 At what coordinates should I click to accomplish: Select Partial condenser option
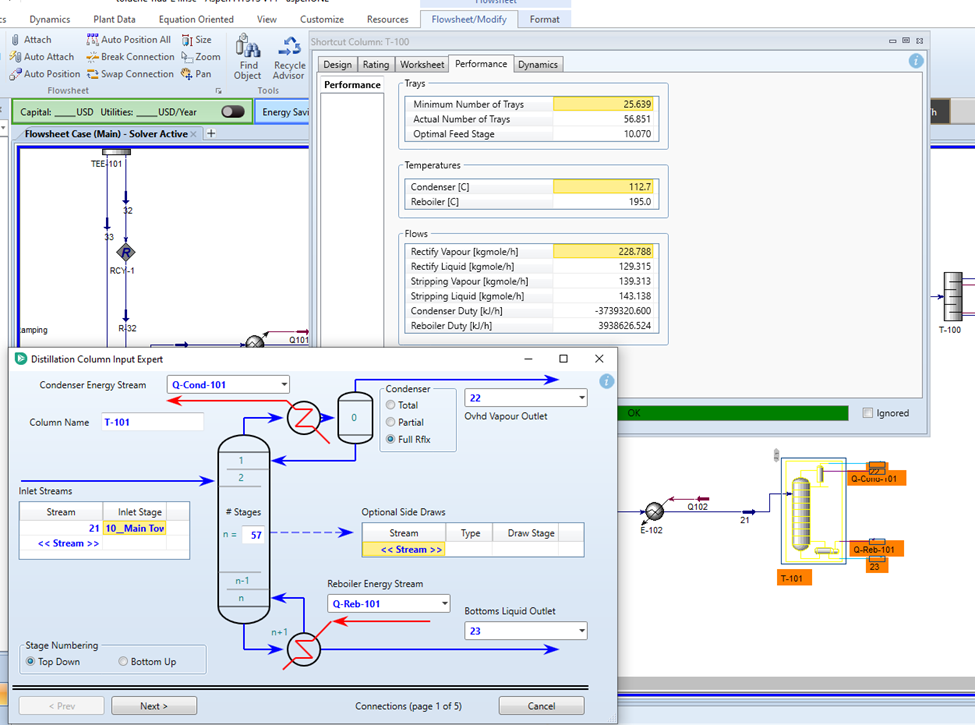pyautogui.click(x=390, y=422)
